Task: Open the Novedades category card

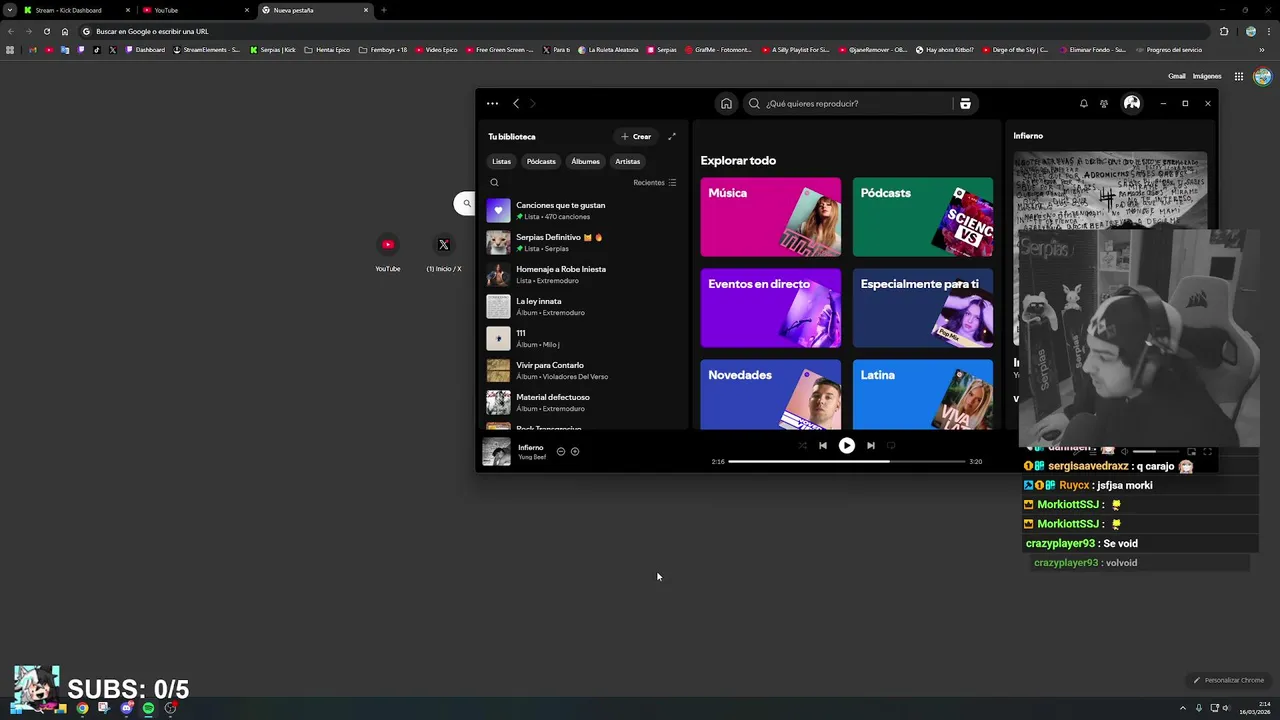Action: [771, 394]
